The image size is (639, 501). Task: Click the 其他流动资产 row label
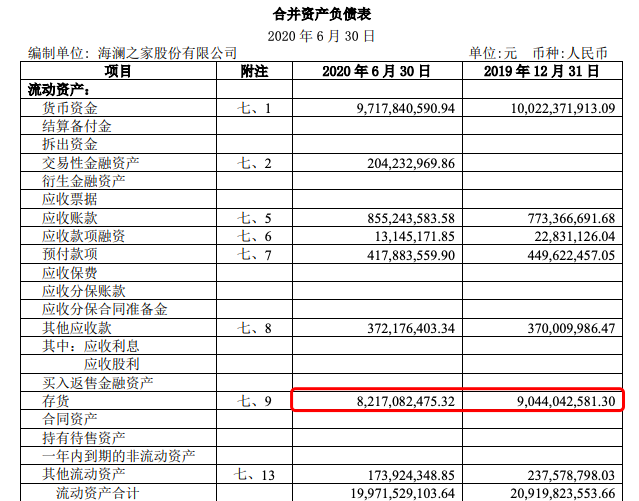[x=84, y=475]
